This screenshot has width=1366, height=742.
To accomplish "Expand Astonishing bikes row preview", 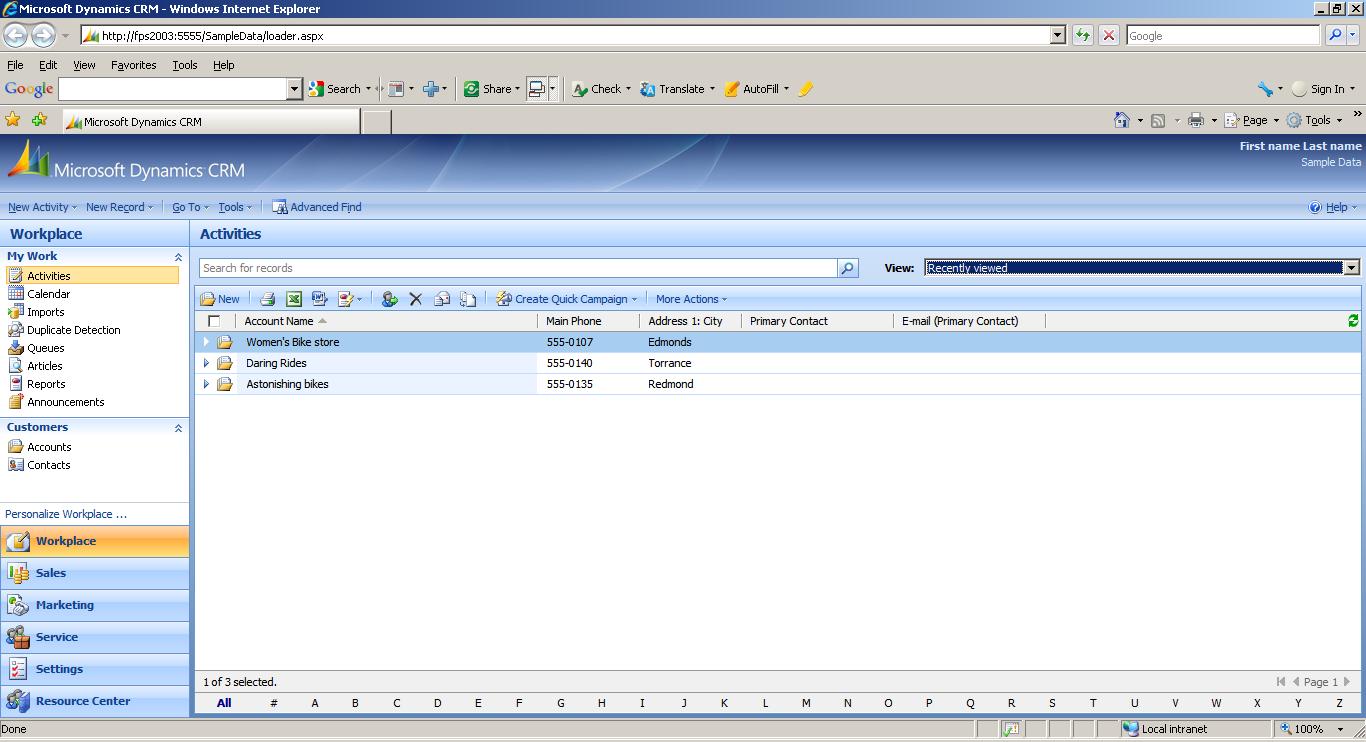I will click(x=207, y=384).
